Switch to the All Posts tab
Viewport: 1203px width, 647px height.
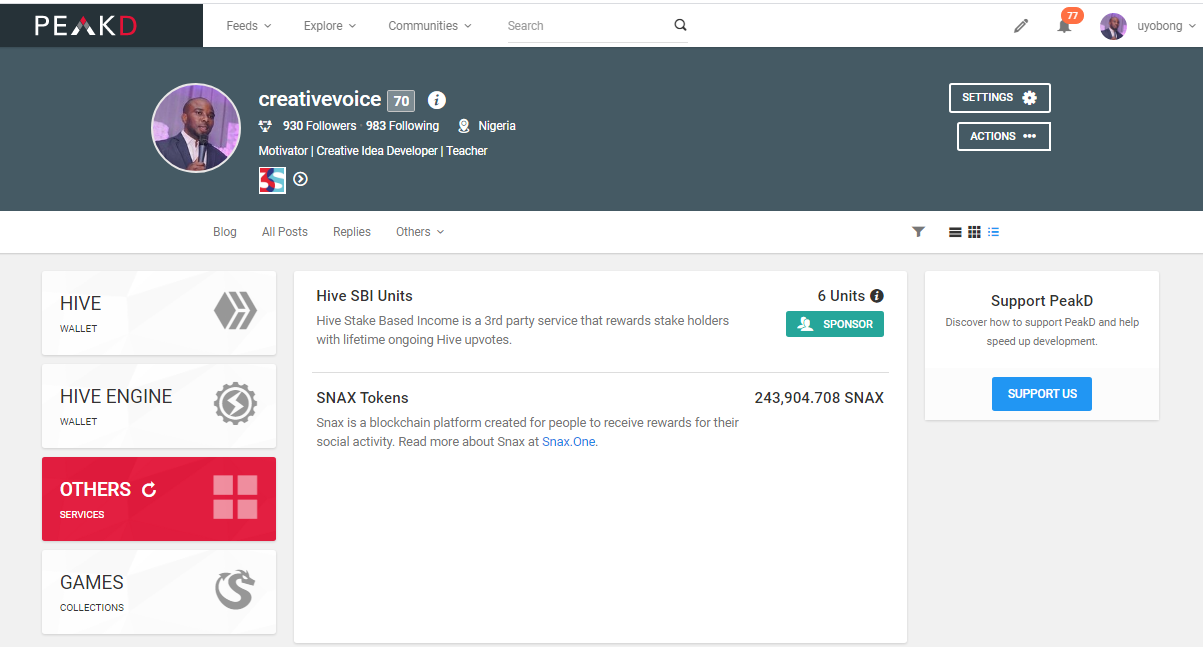pos(285,232)
